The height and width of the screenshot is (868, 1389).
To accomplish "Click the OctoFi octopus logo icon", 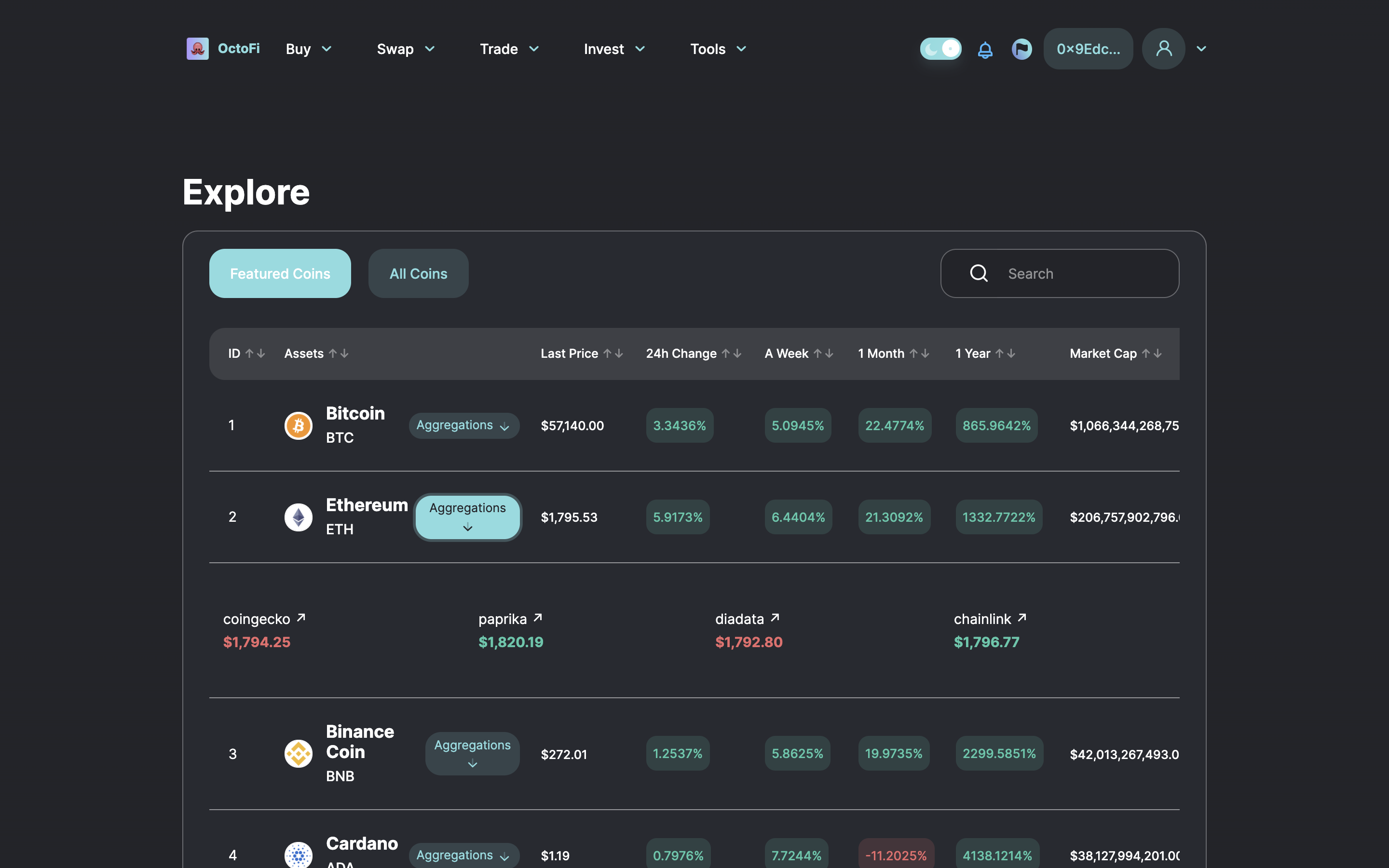I will tap(197, 49).
